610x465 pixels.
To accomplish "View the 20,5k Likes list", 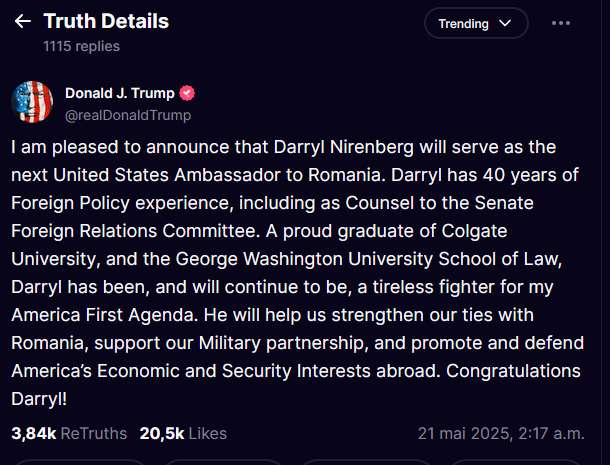I will tap(183, 433).
